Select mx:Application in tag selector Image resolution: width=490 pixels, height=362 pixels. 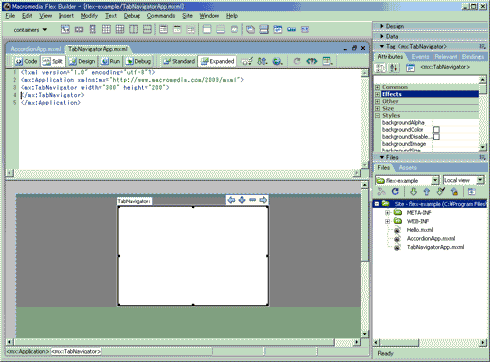(x=28, y=351)
